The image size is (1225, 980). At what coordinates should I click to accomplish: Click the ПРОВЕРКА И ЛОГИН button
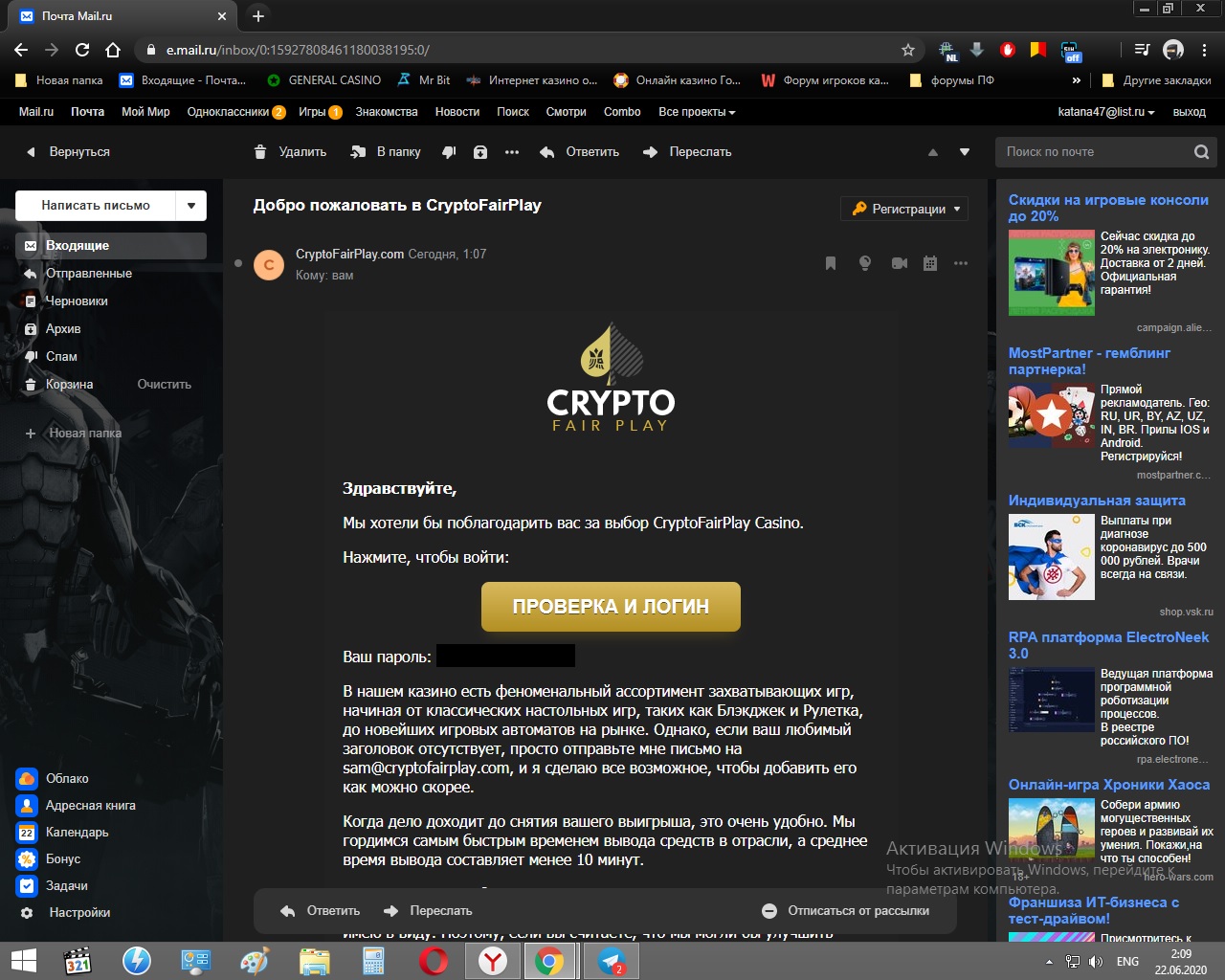point(611,607)
